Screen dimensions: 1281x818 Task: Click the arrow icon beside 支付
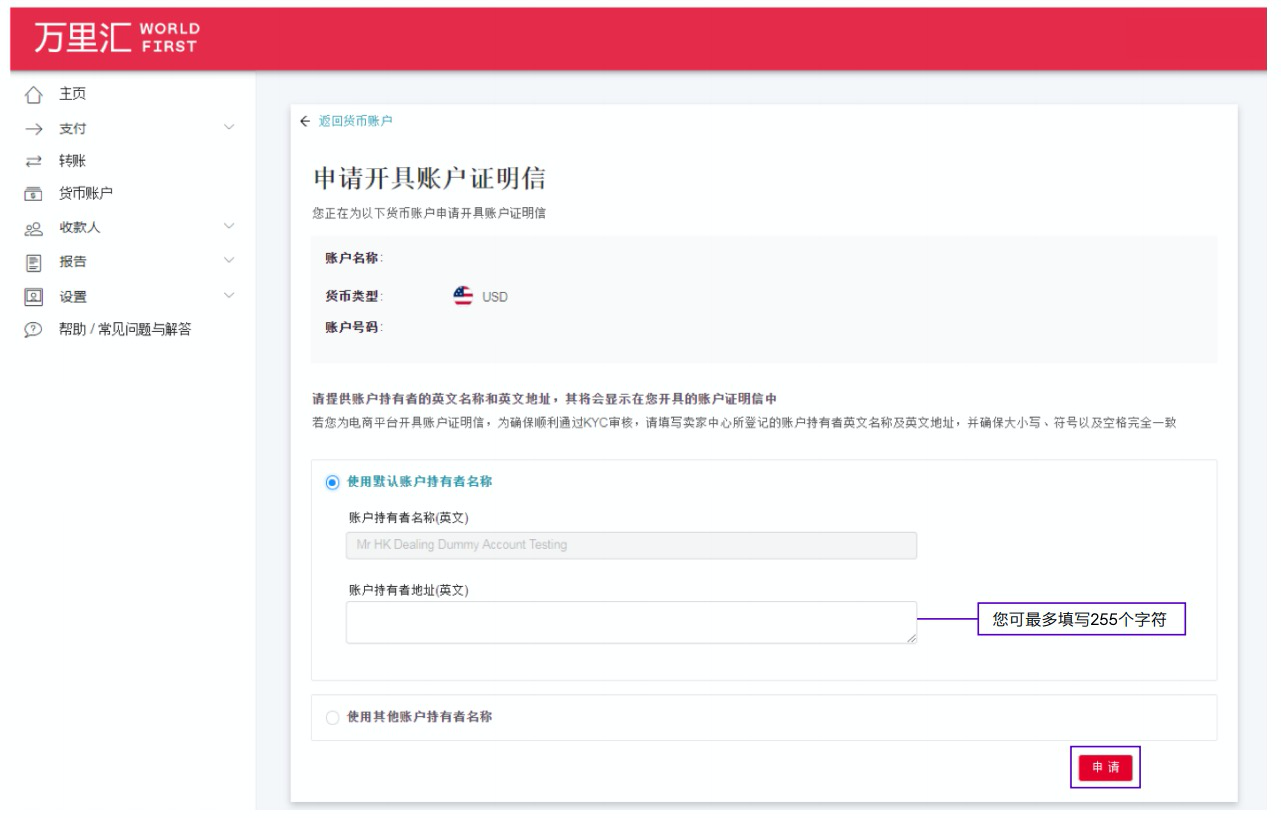[x=34, y=129]
